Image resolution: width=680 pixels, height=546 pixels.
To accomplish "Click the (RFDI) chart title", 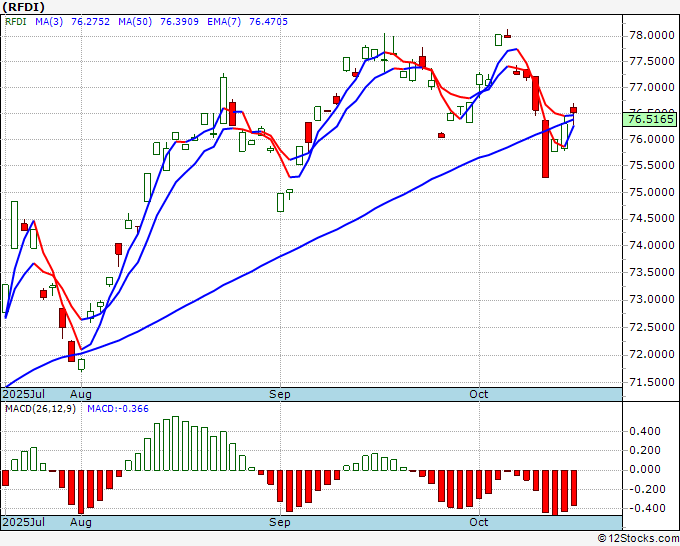I will [24, 7].
